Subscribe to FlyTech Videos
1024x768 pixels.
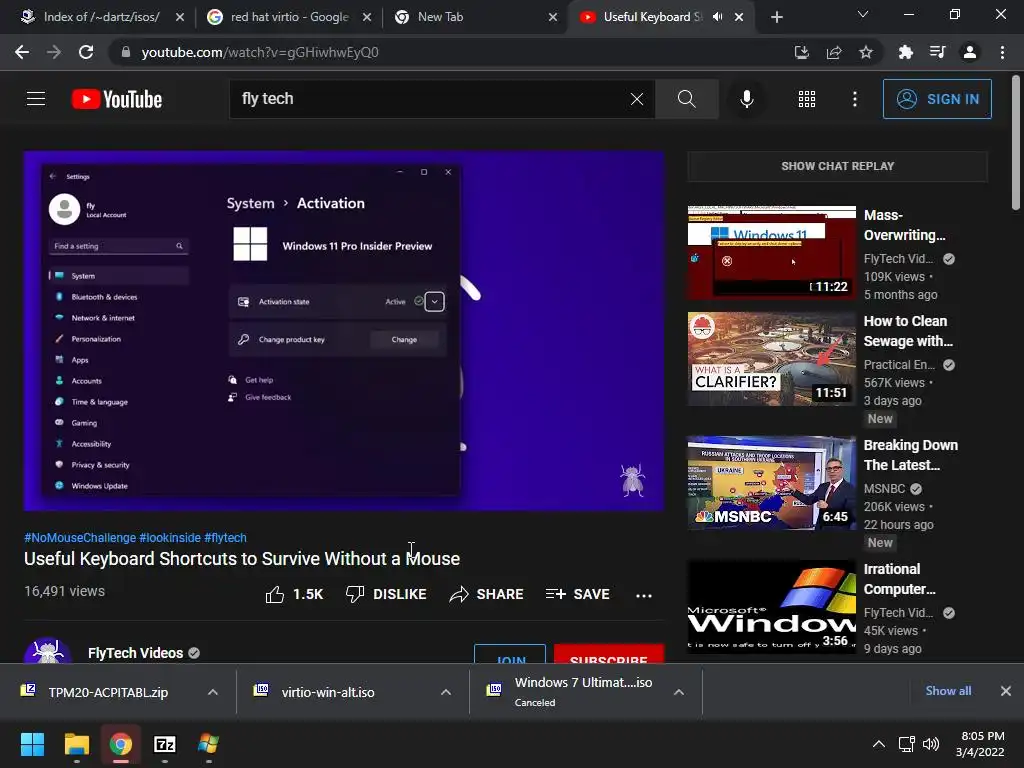point(609,654)
